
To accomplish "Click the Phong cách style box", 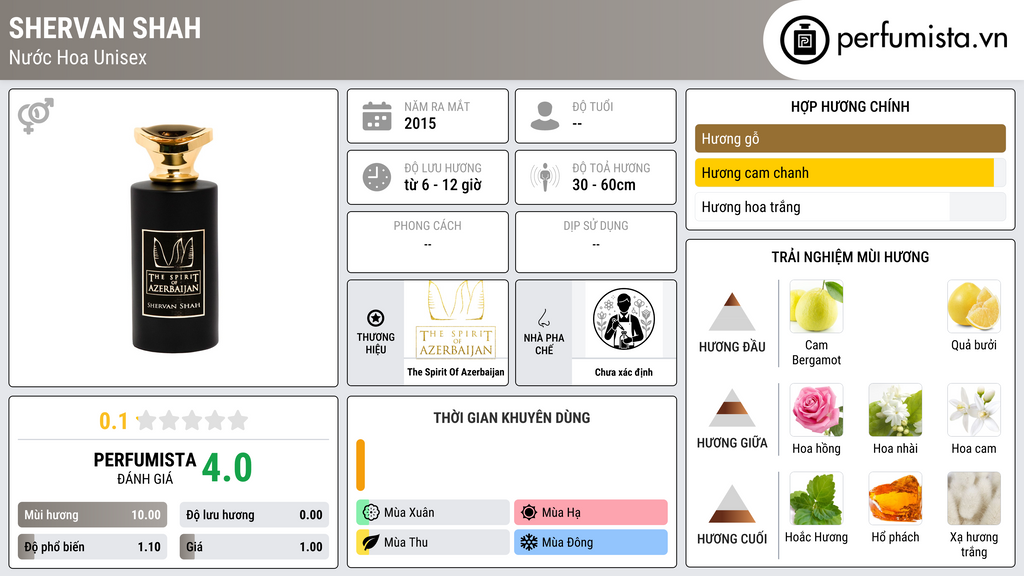I will [428, 242].
